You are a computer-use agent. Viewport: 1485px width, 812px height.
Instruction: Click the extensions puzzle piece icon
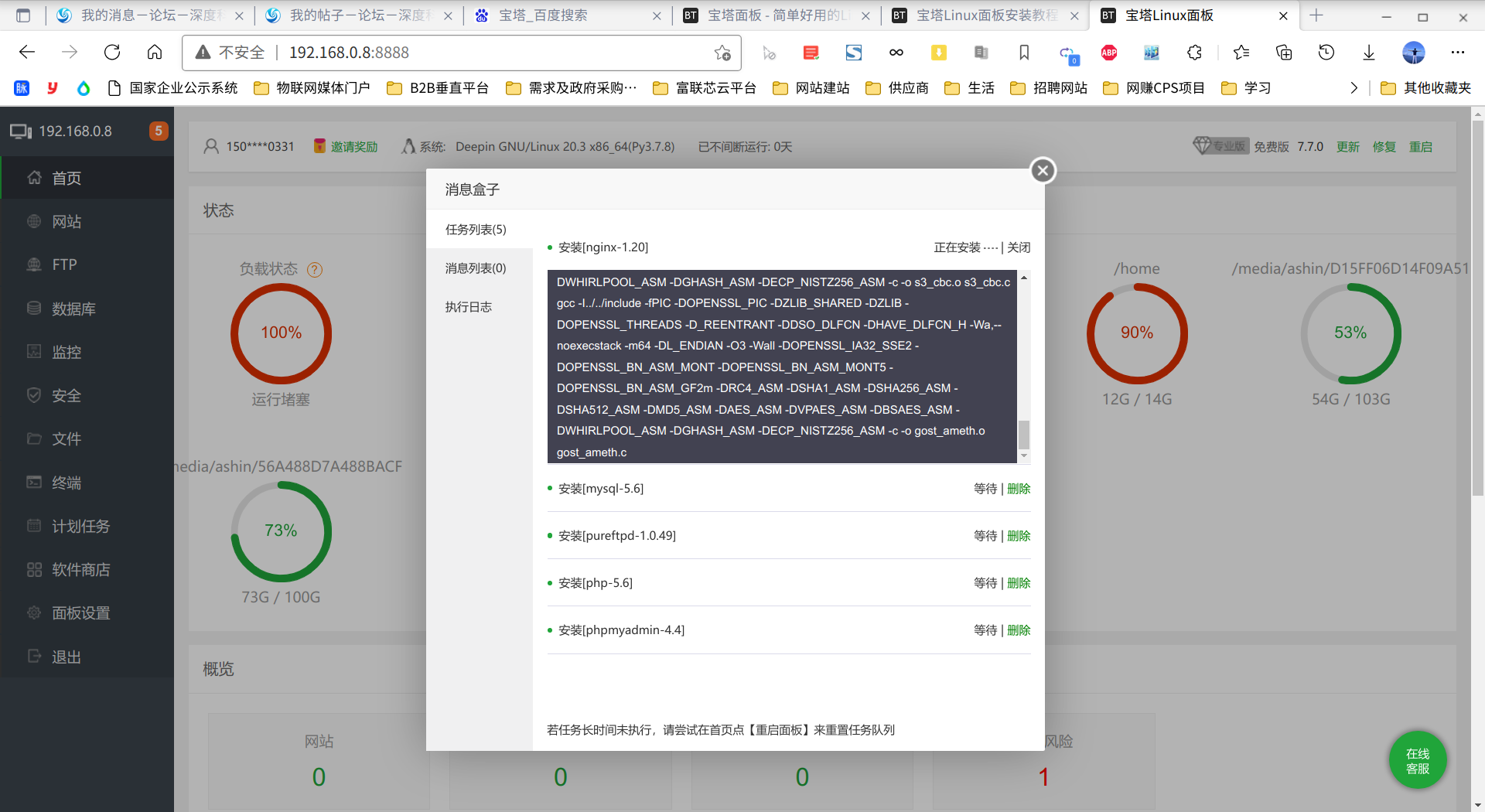click(1194, 53)
